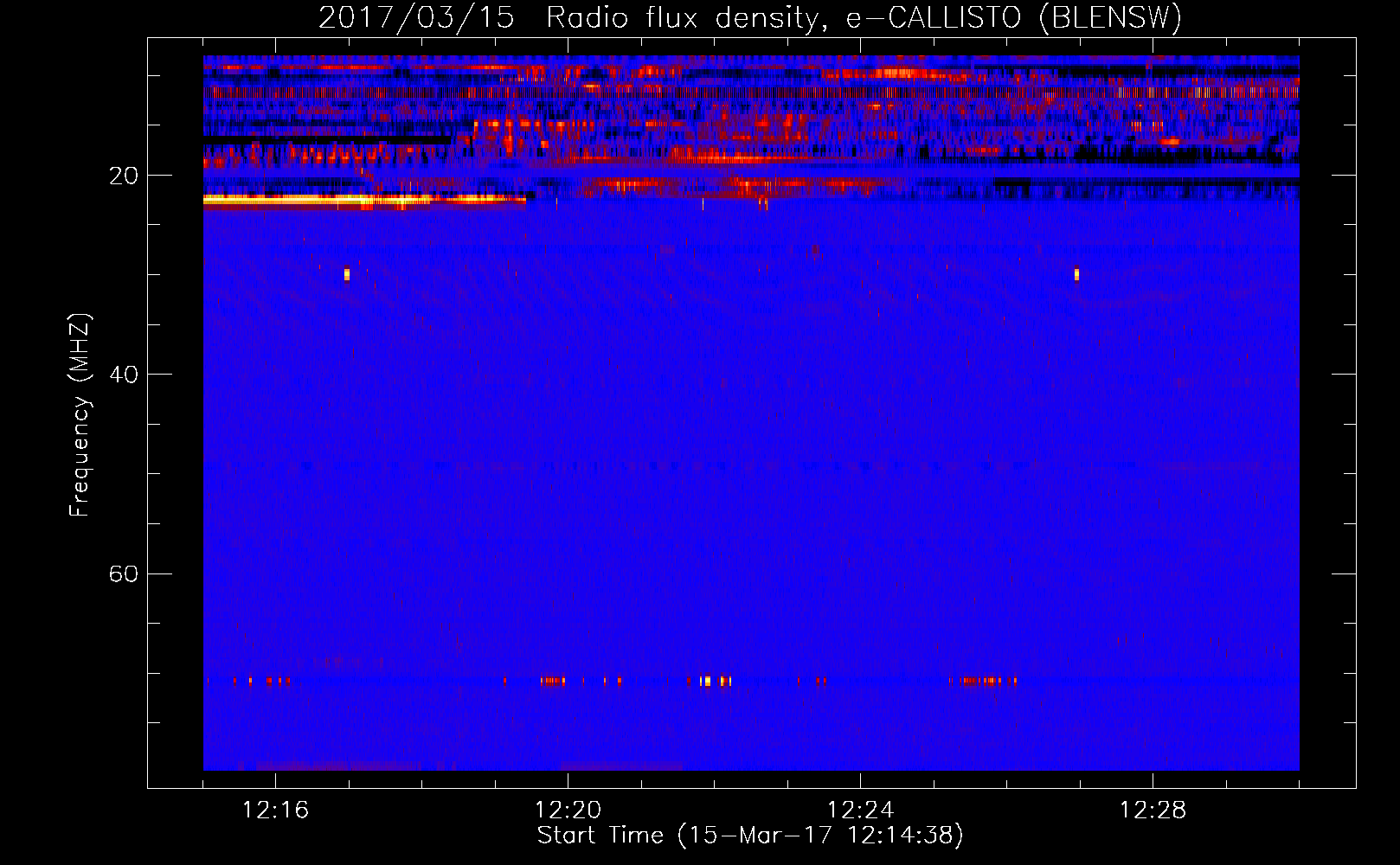Click the 'Start Time (15-Mar-17 12:14:38)' x-axis label

750,836
